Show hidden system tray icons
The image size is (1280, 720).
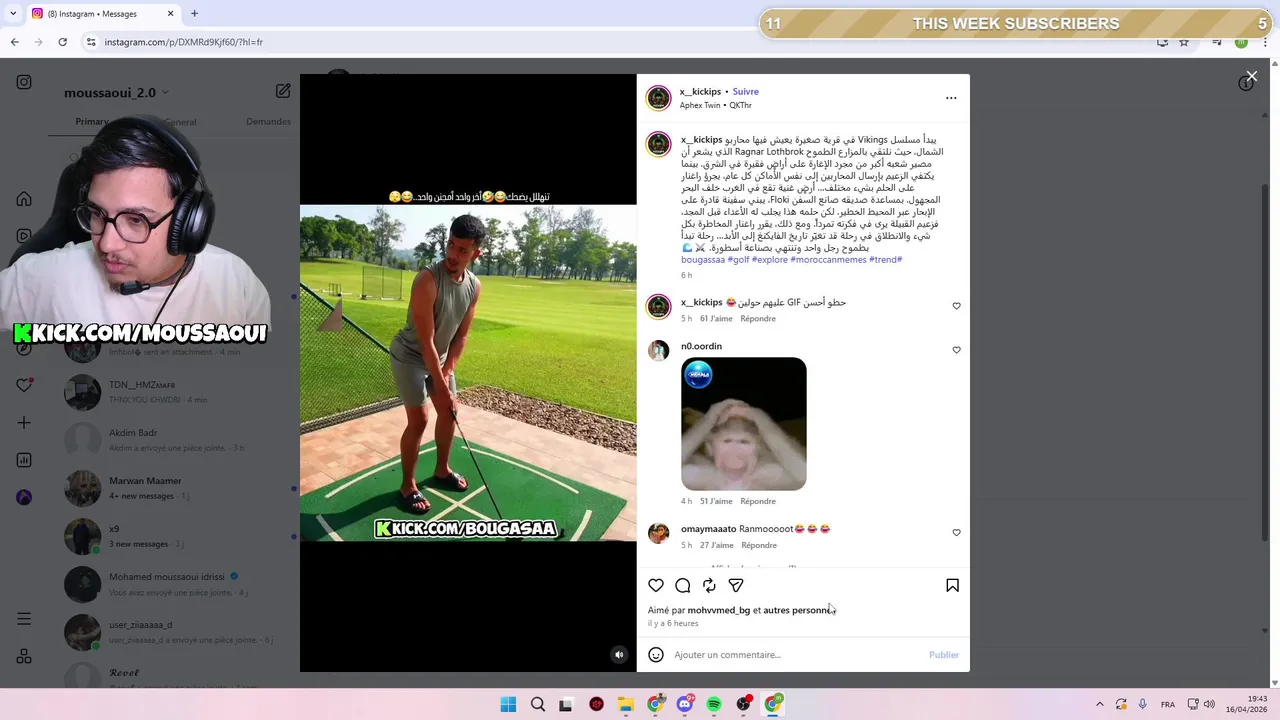[1099, 704]
